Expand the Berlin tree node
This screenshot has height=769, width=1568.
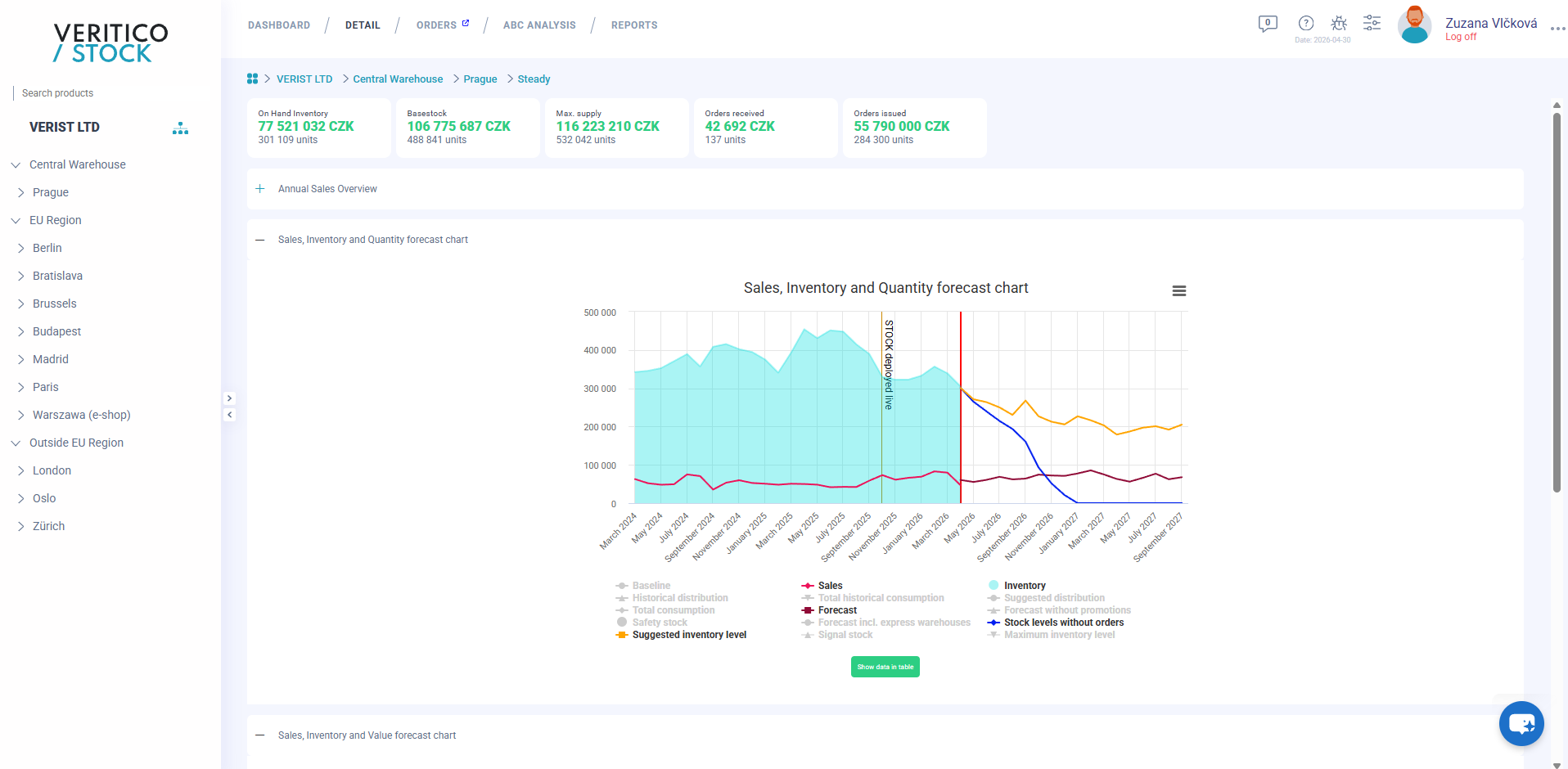click(x=21, y=248)
